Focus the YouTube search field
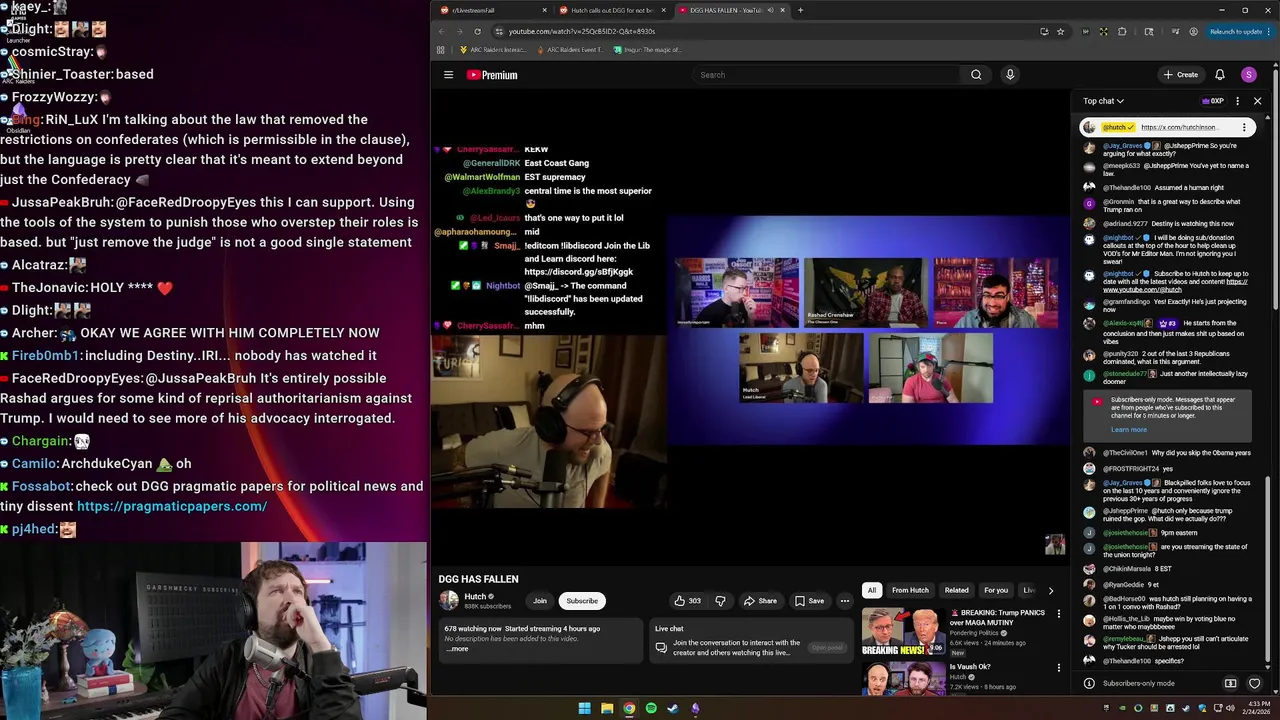1280x720 pixels. click(826, 75)
